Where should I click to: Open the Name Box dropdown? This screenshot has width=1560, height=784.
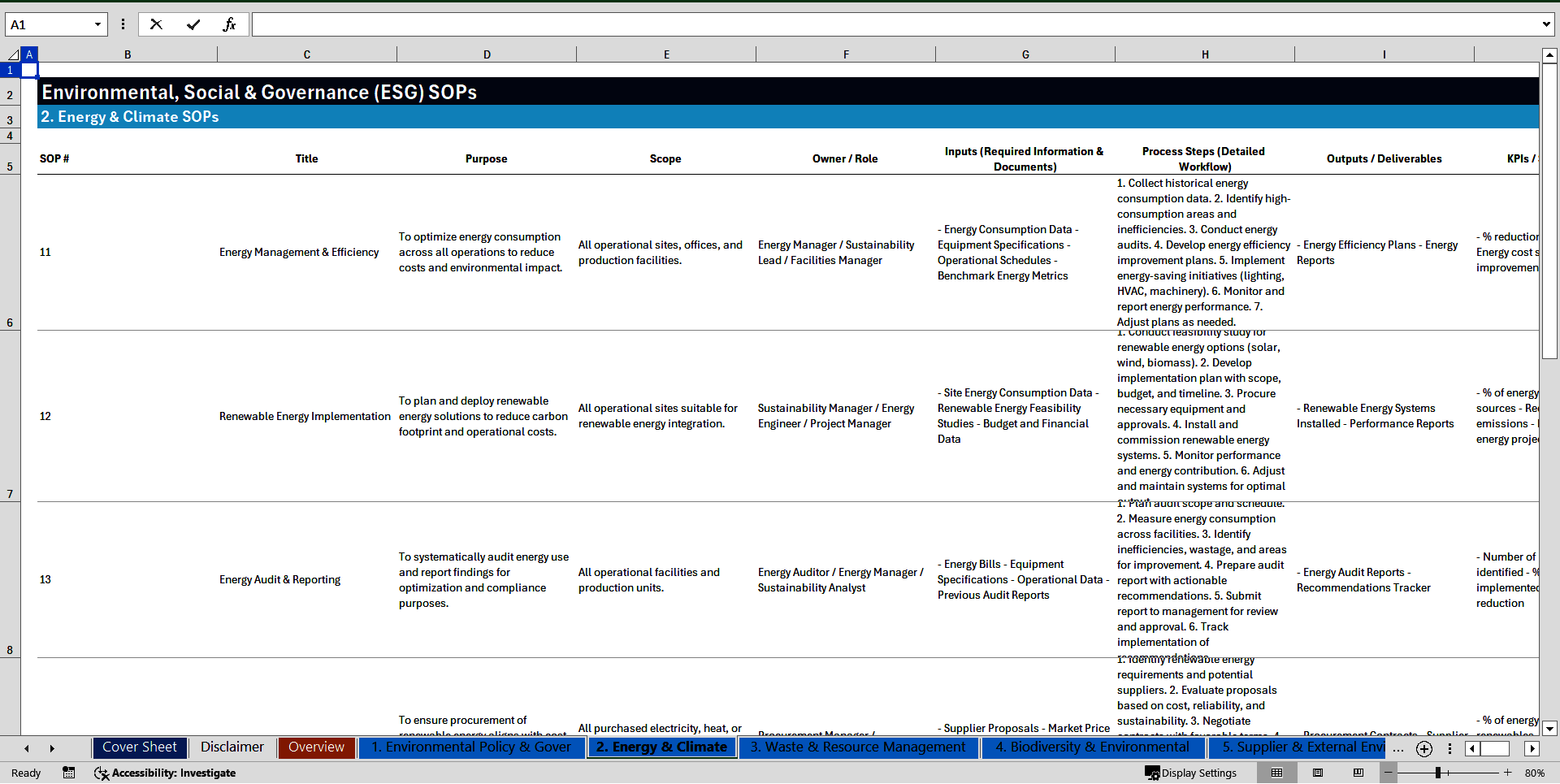(x=97, y=24)
